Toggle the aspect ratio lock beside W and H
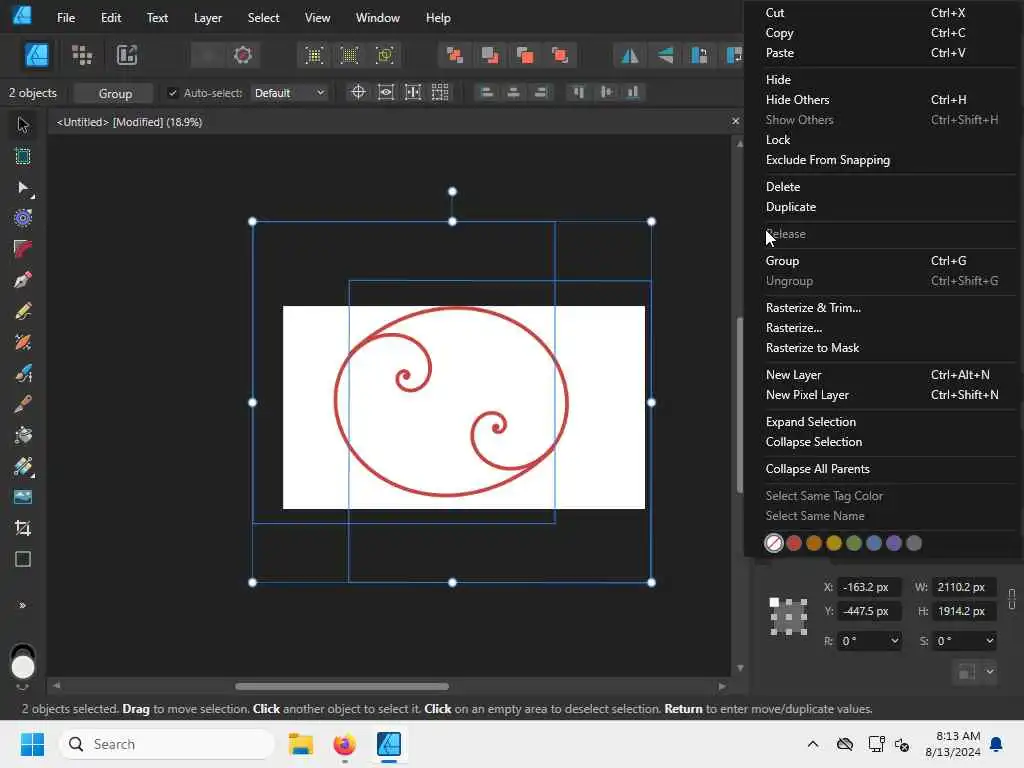The image size is (1024, 768). 1012,599
